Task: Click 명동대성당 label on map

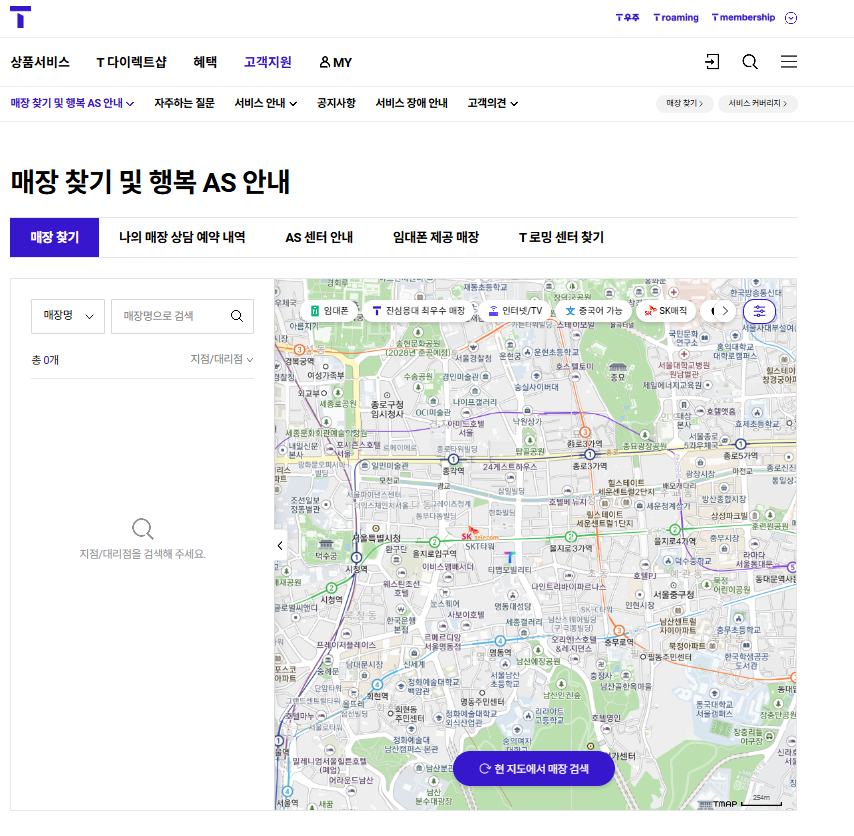Action: click(512, 606)
